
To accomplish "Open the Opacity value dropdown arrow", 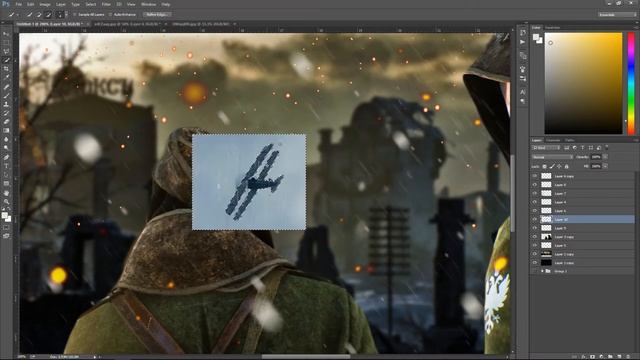I will pyautogui.click(x=605, y=157).
